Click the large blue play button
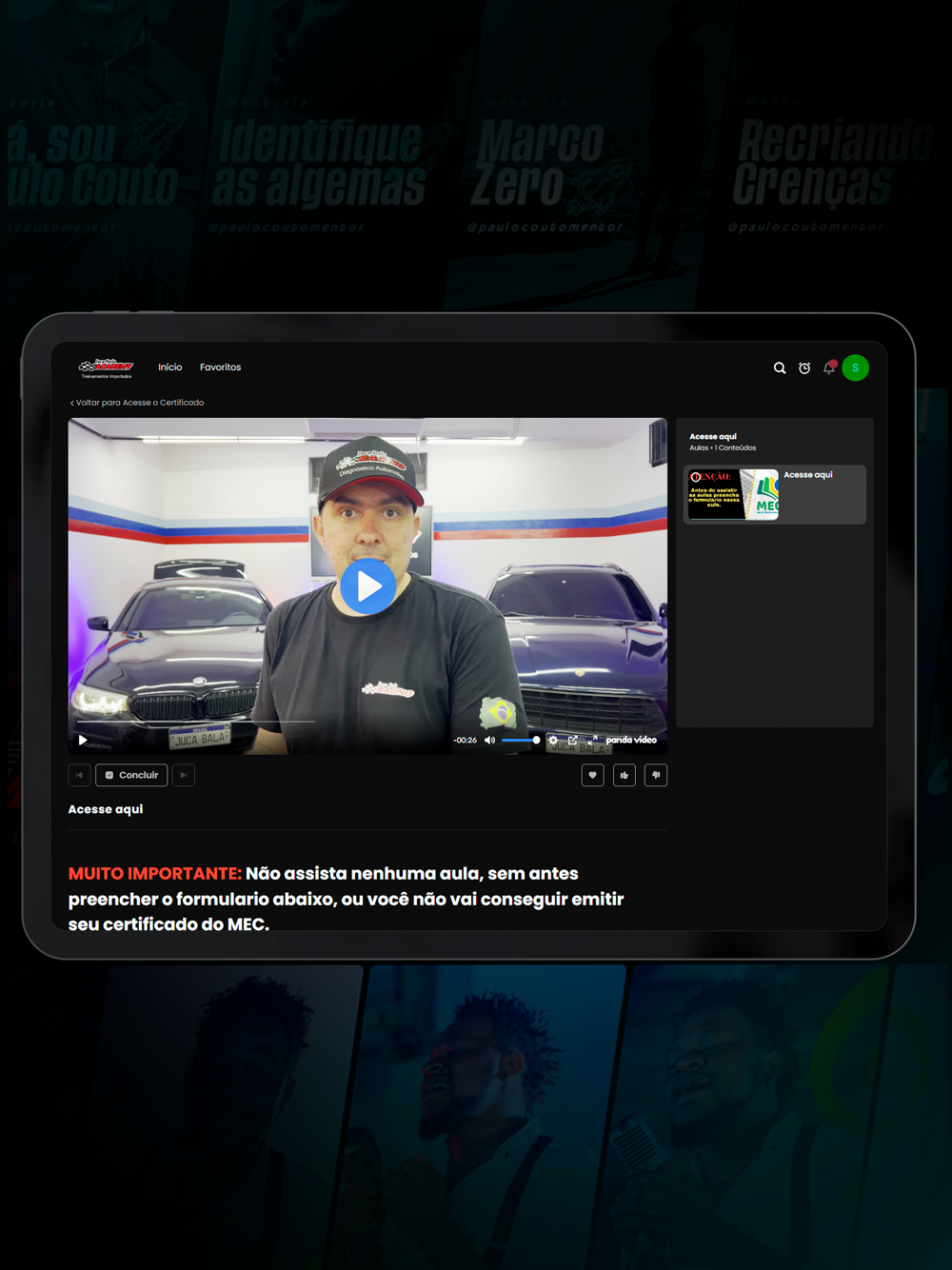This screenshot has width=952, height=1270. coord(368,587)
